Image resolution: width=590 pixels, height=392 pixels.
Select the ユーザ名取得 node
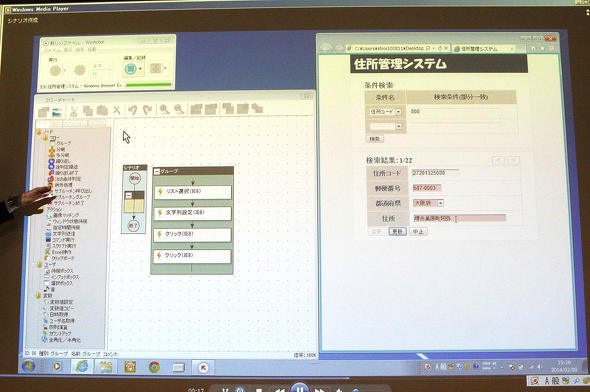pos(59,321)
